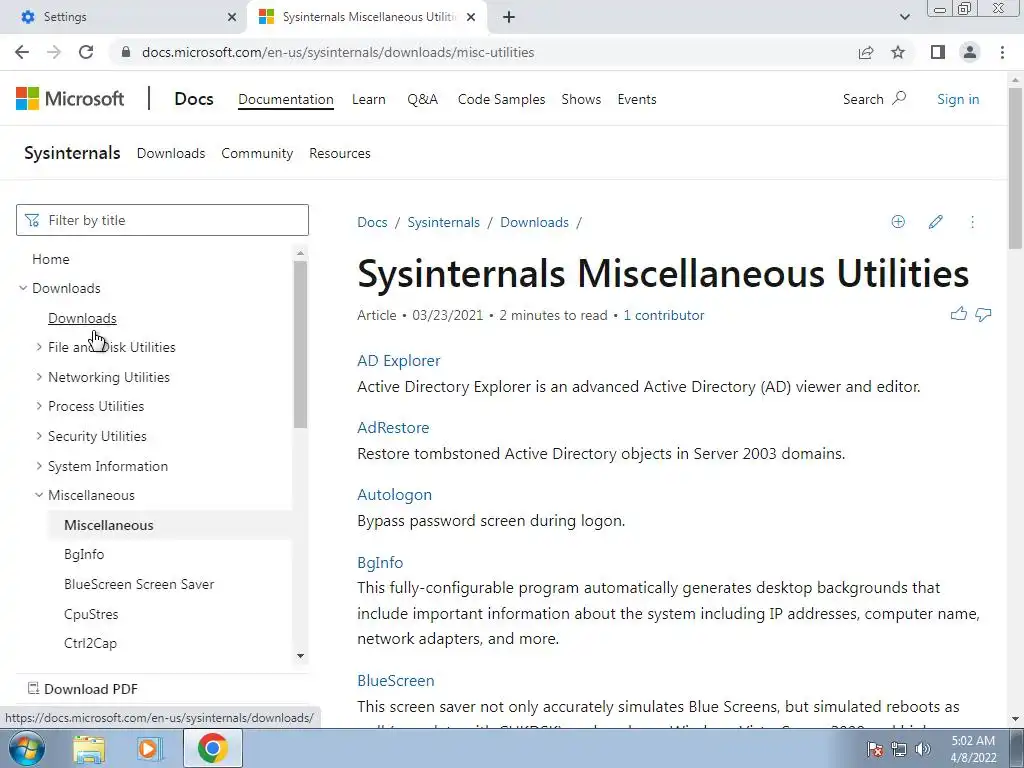Click the padlock site info icon
The height and width of the screenshot is (768, 1024).
click(126, 52)
